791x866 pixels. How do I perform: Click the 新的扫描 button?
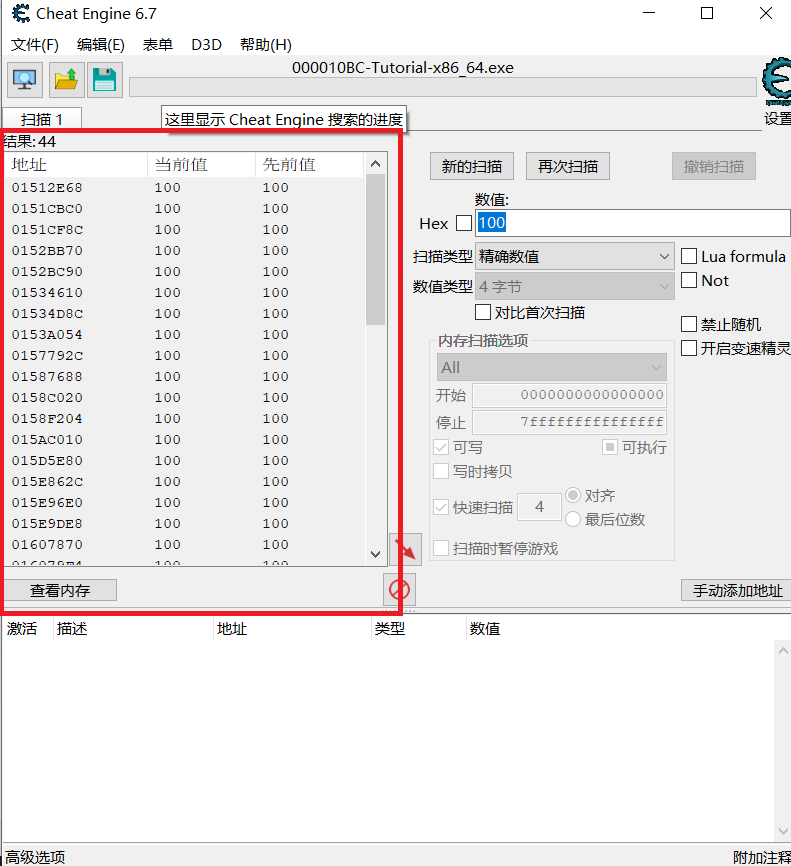click(472, 167)
